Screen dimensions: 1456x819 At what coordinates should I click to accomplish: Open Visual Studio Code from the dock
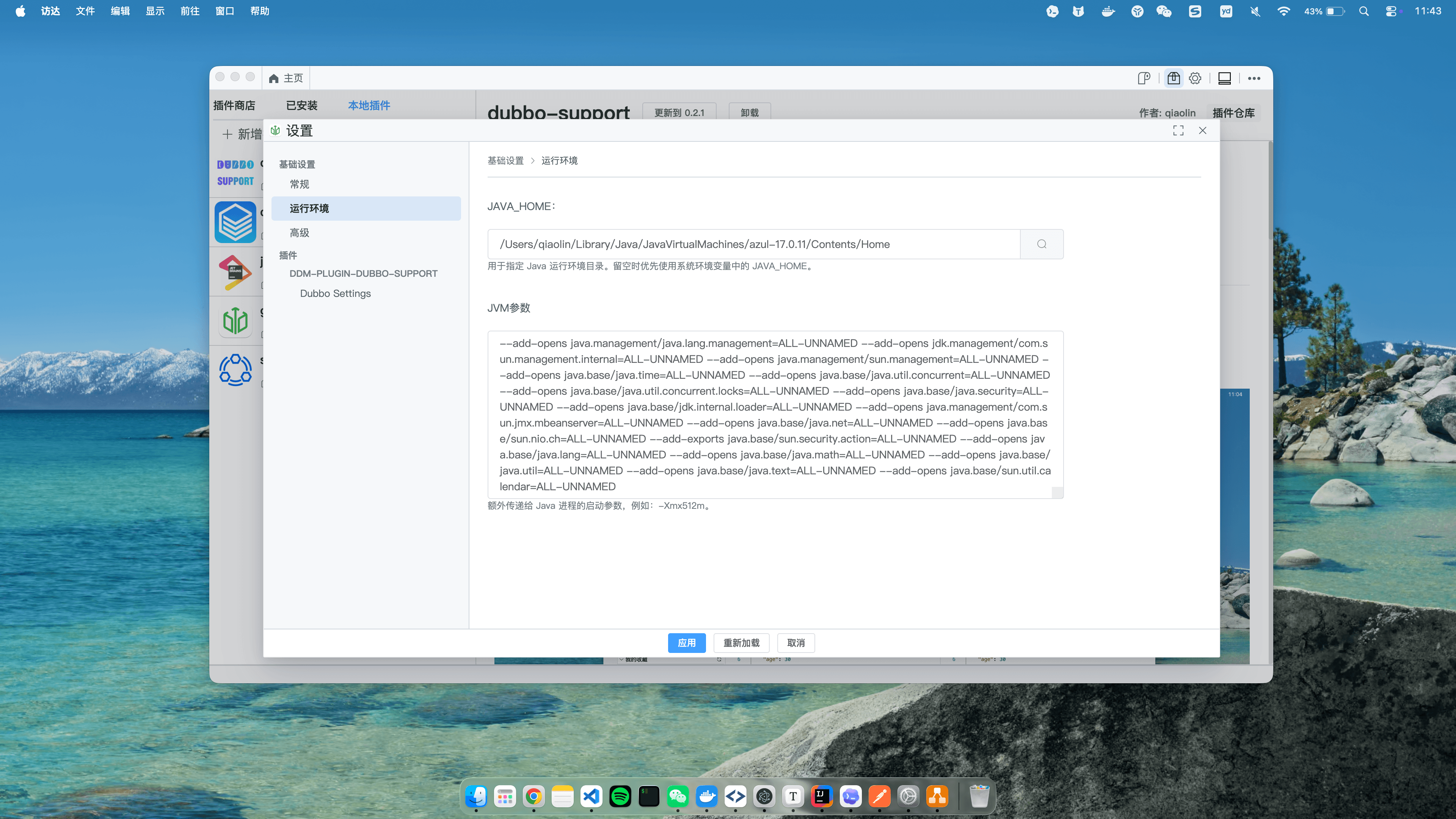pos(591,796)
